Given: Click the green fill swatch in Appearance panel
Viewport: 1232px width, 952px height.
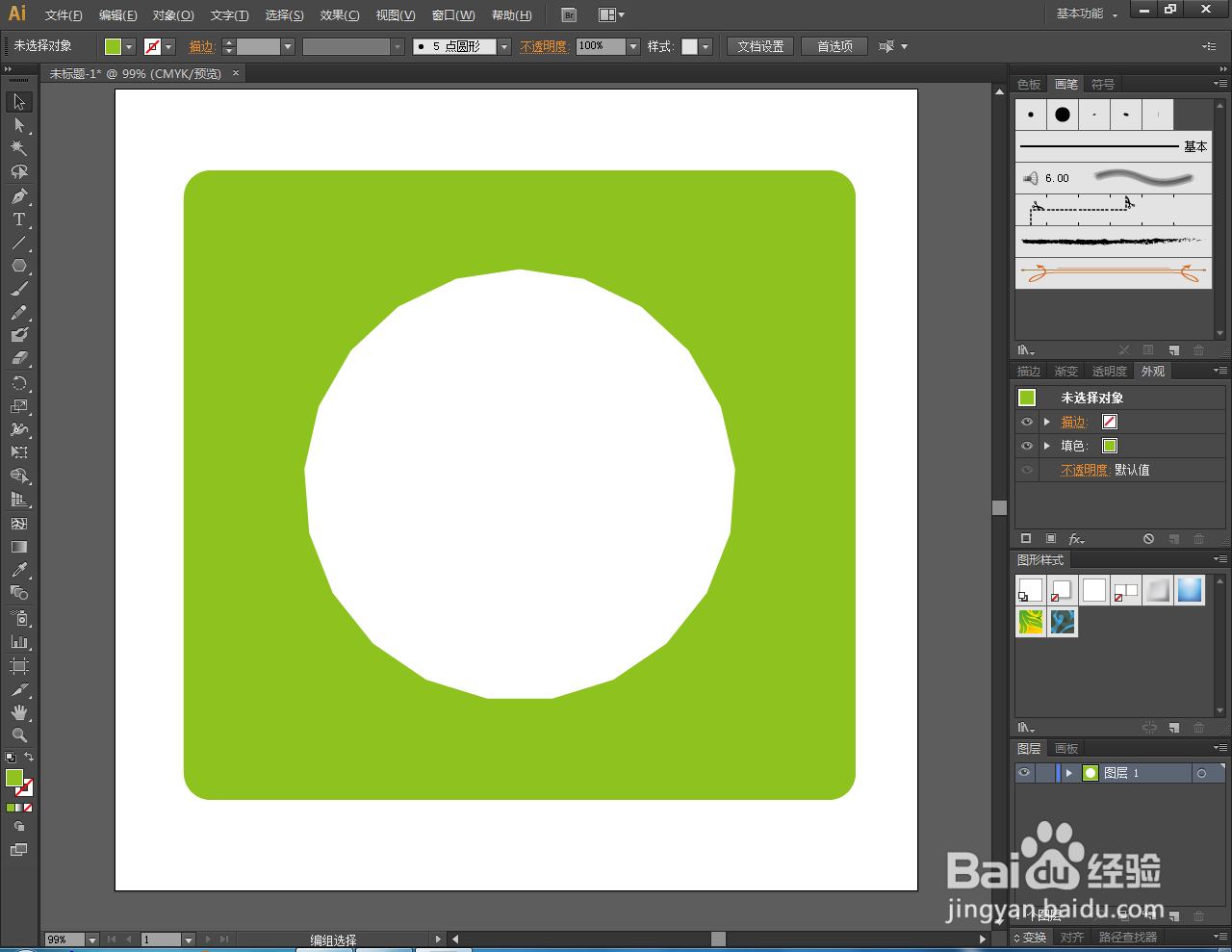Looking at the screenshot, I should pyautogui.click(x=1110, y=446).
